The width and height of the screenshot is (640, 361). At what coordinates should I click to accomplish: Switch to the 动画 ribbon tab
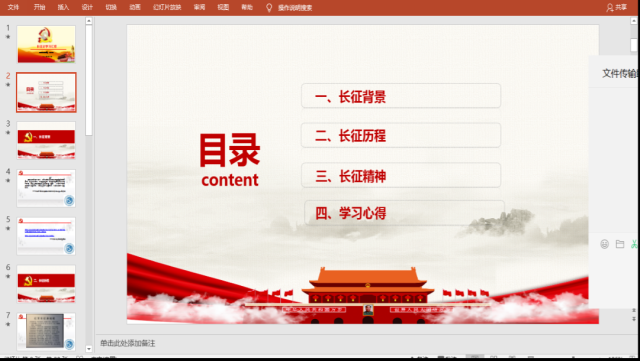[135, 7]
